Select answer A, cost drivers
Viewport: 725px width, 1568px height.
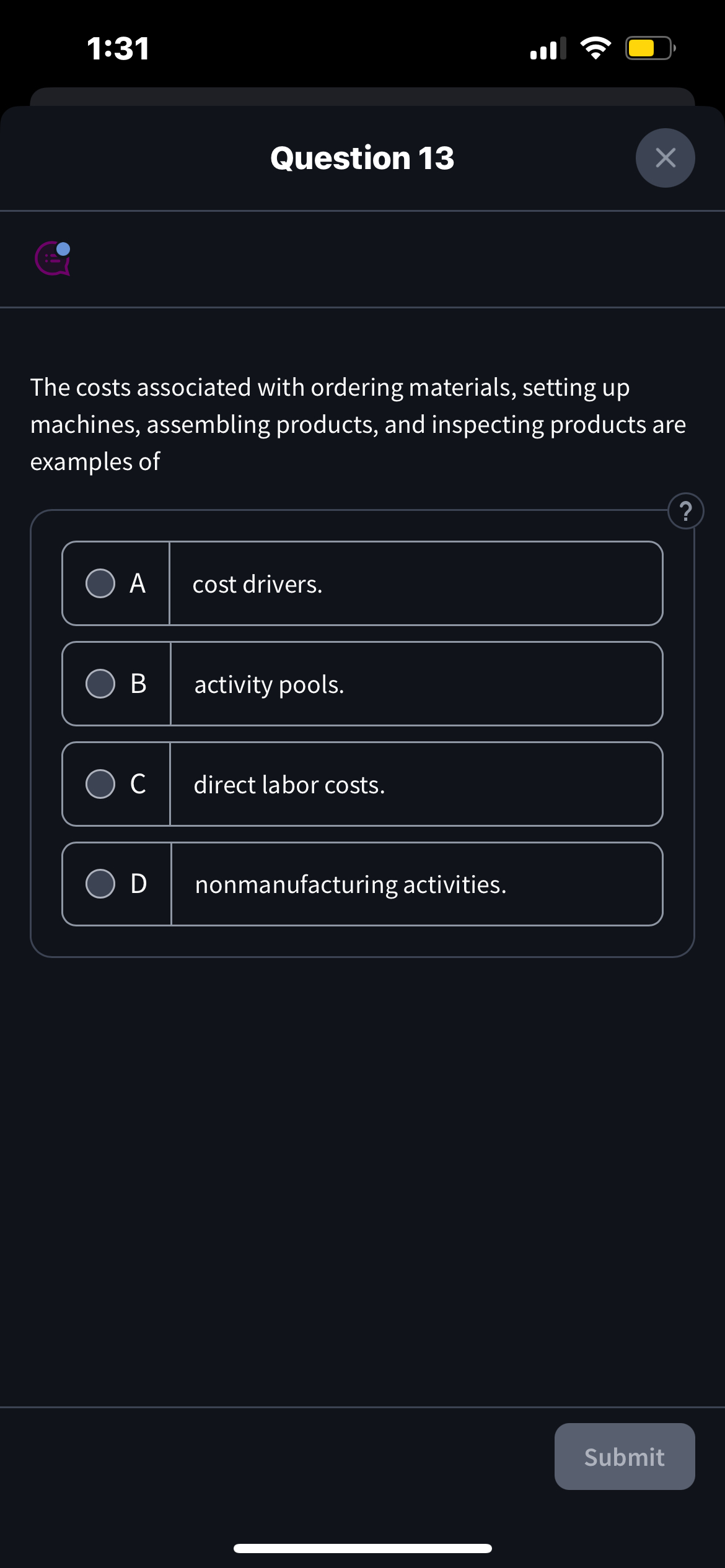point(100,583)
